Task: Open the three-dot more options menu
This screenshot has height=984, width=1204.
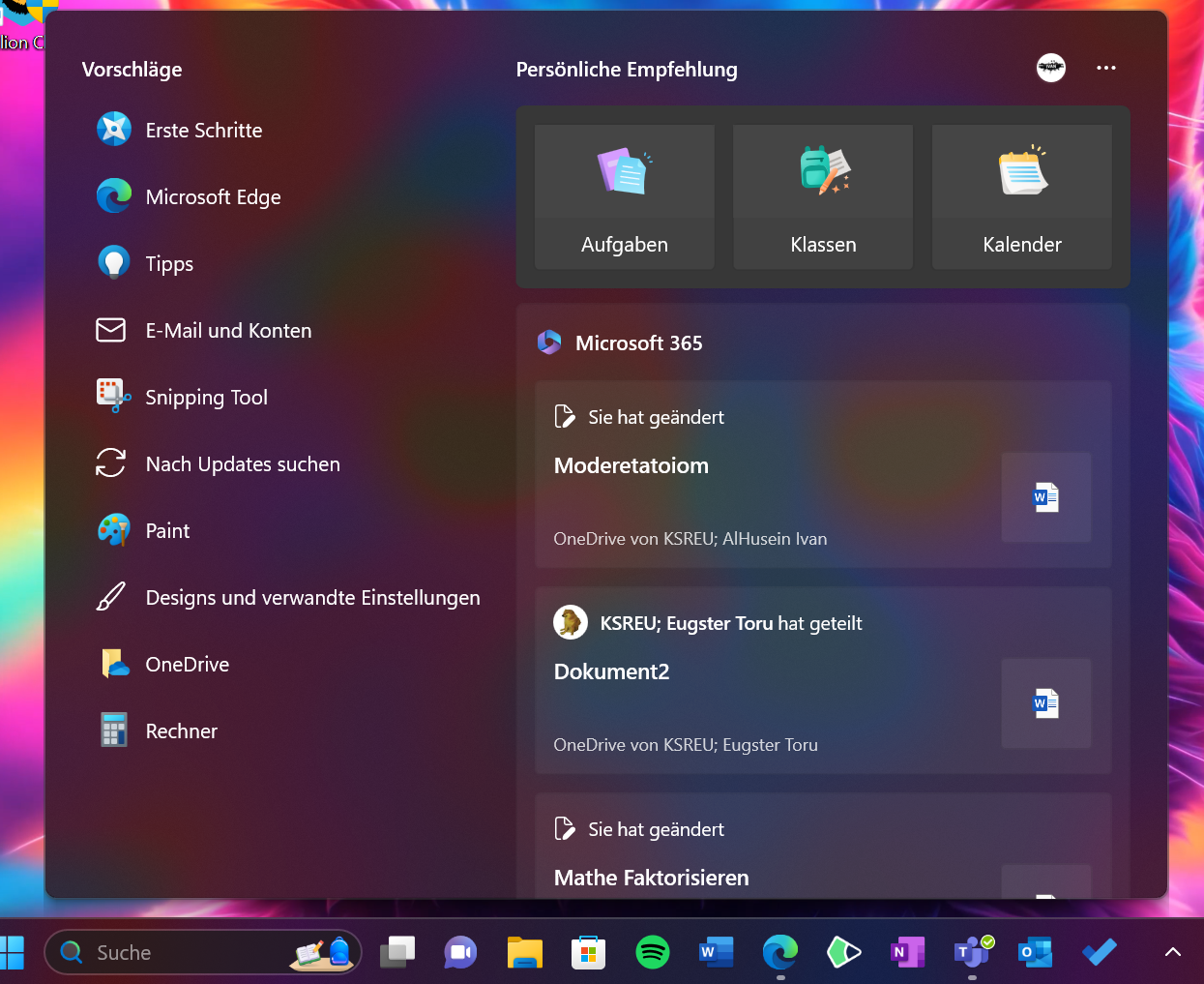Action: [1106, 68]
